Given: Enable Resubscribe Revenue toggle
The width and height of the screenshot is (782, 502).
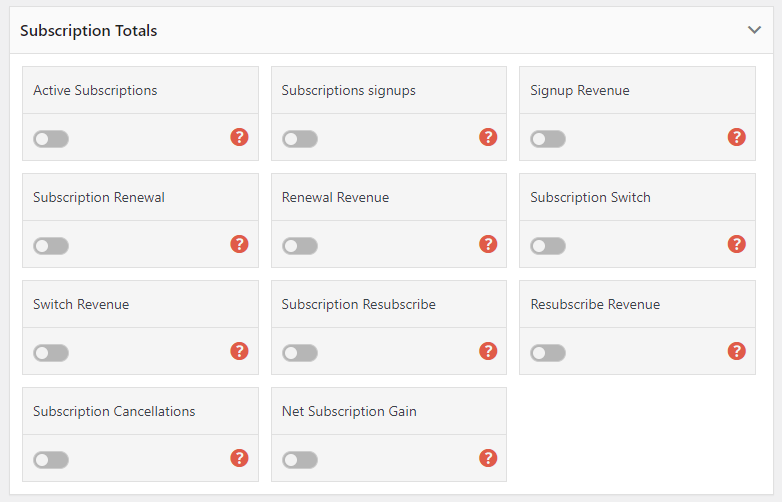Looking at the screenshot, I should 548,353.
